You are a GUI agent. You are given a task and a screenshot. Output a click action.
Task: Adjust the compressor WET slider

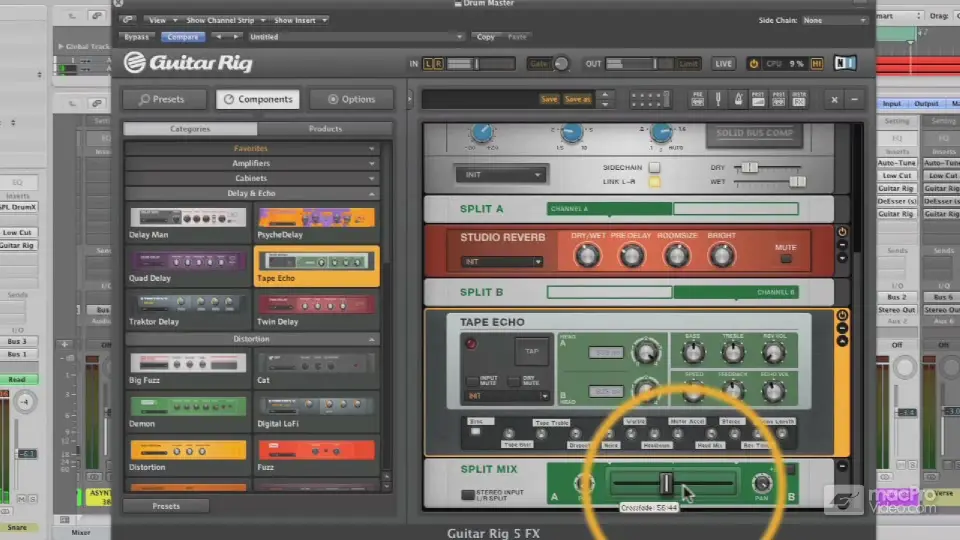[797, 182]
